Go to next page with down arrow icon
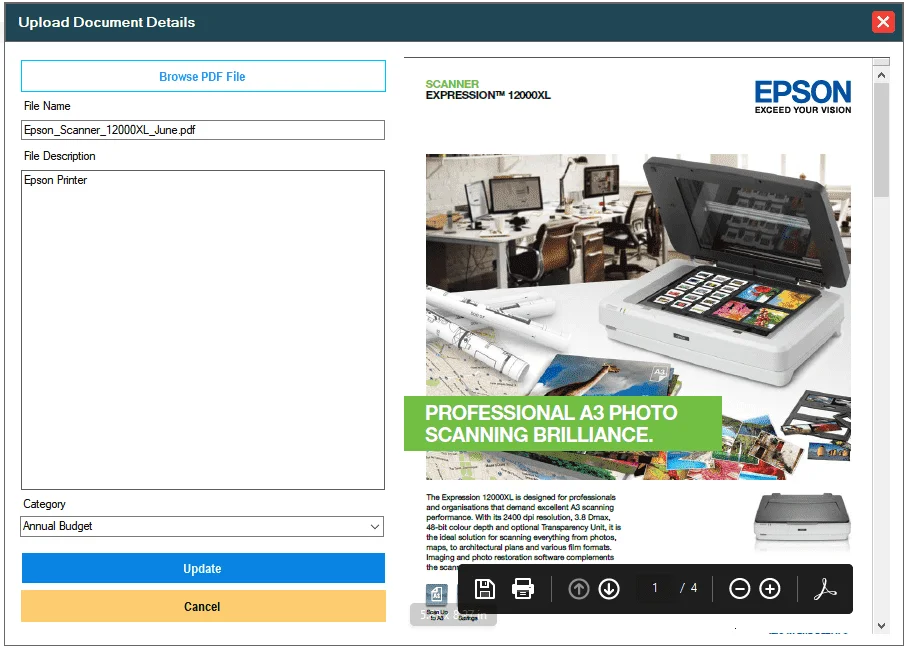 pos(609,589)
